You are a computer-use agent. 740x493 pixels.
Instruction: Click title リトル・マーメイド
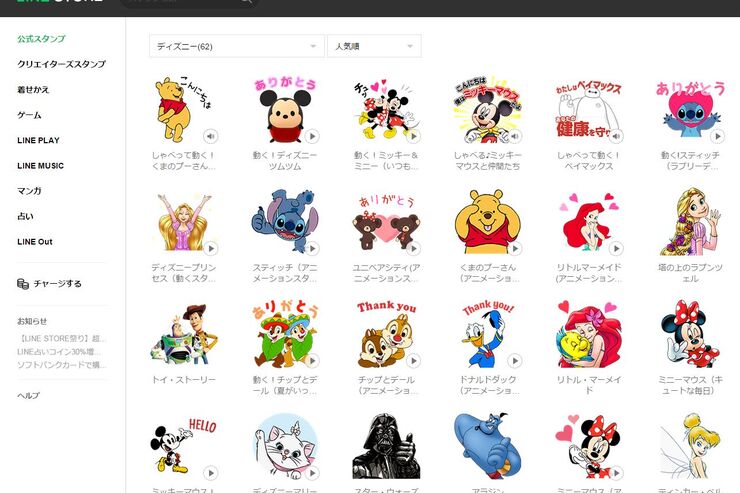(x=589, y=385)
